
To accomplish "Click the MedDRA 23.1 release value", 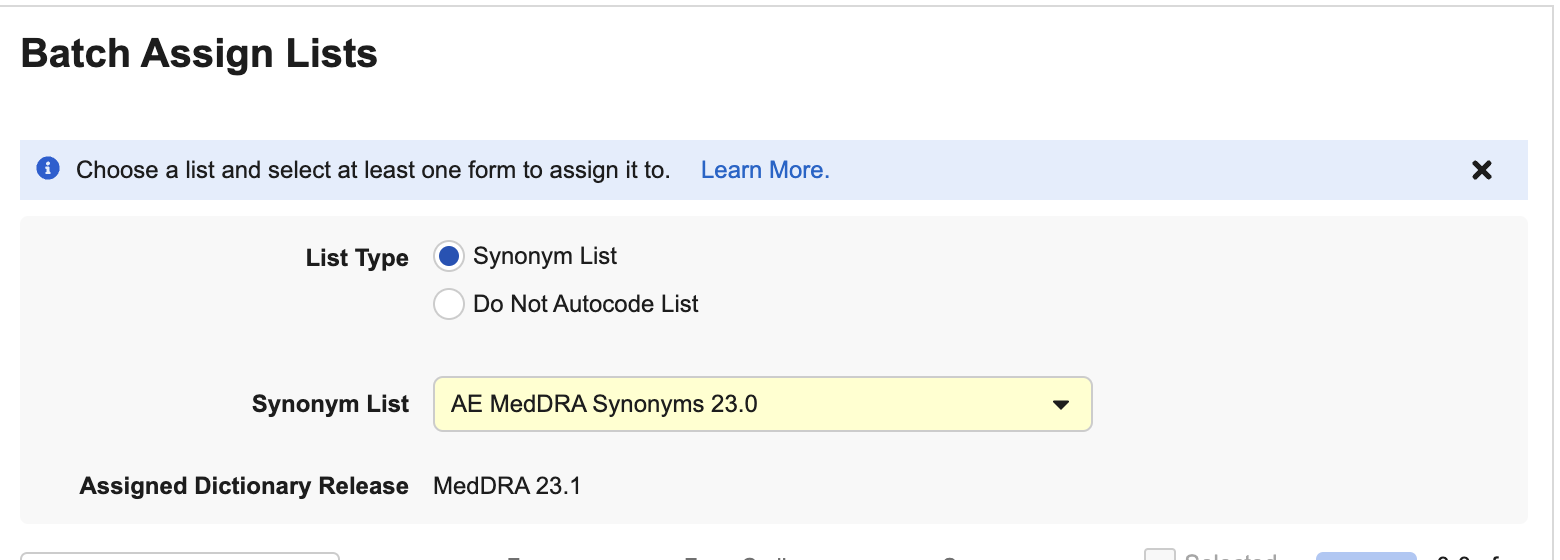I will click(507, 486).
